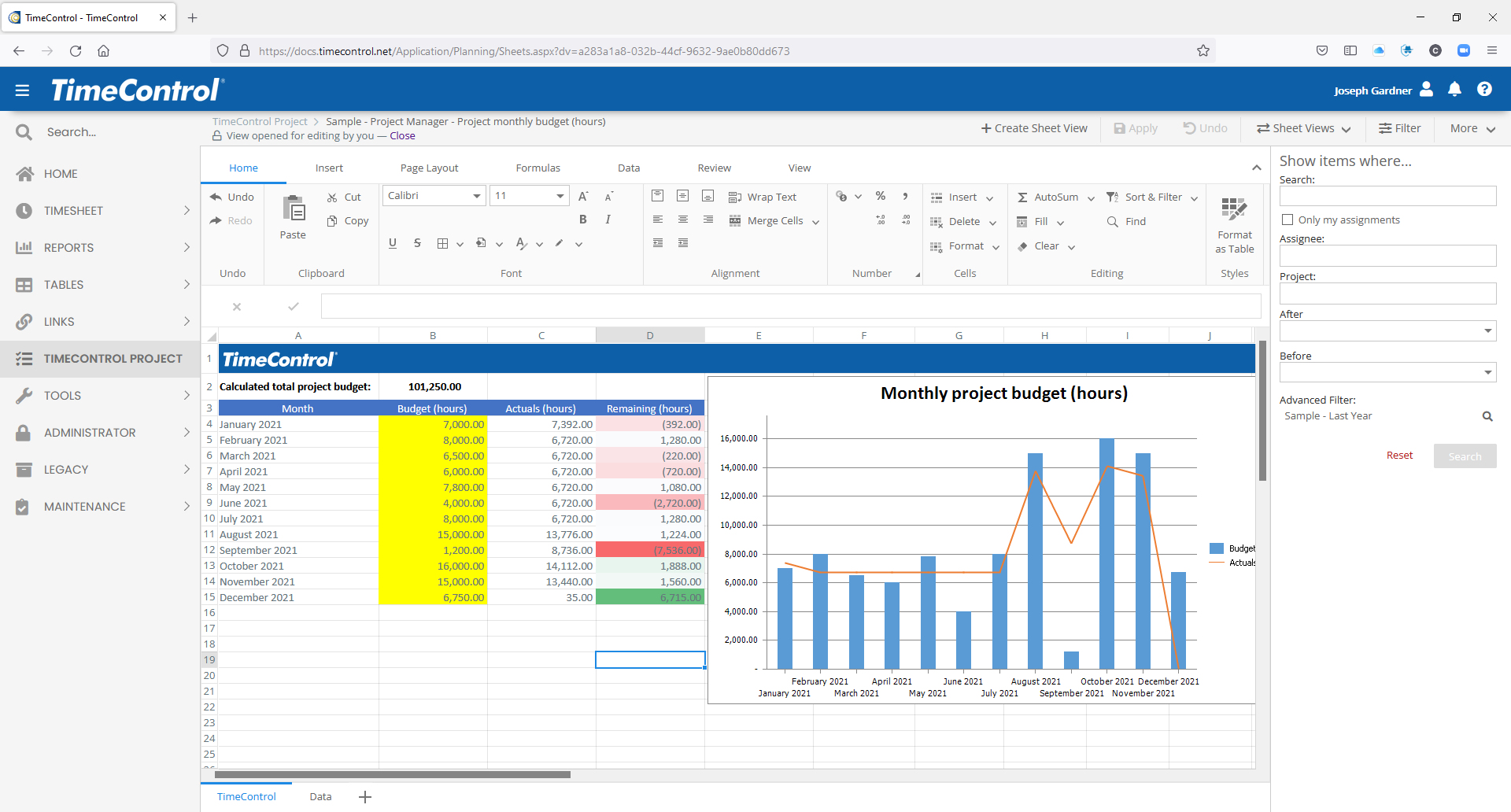
Task: Apply underline formatting
Action: [392, 243]
